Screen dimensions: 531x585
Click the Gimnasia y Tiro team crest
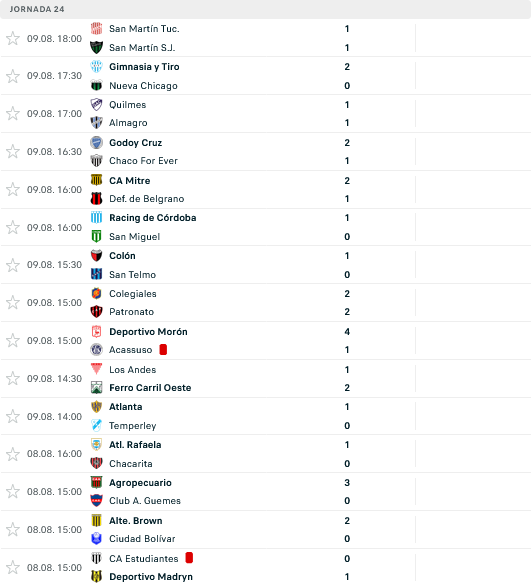point(96,66)
